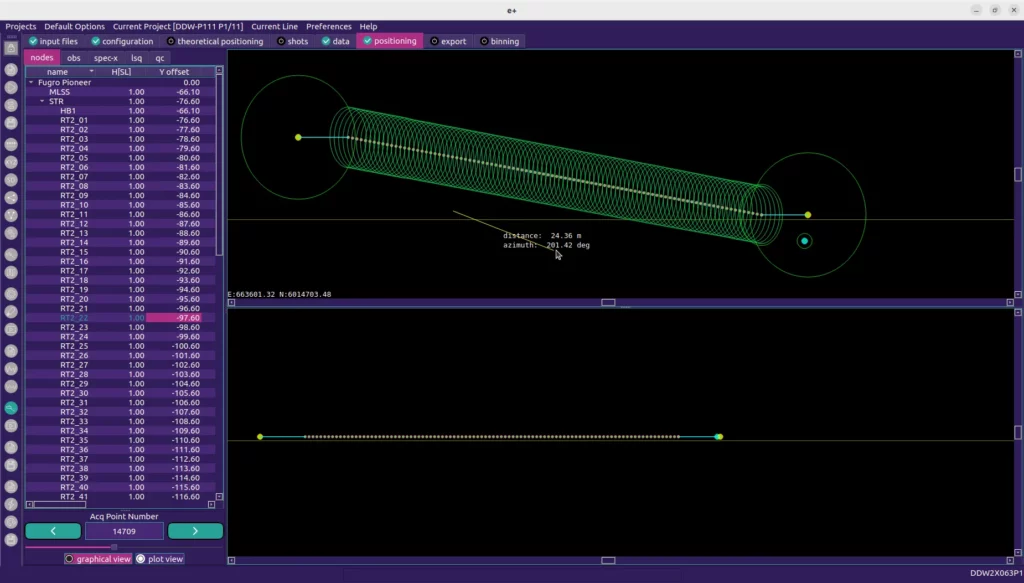Select the RT2_22 row

click(x=120, y=318)
